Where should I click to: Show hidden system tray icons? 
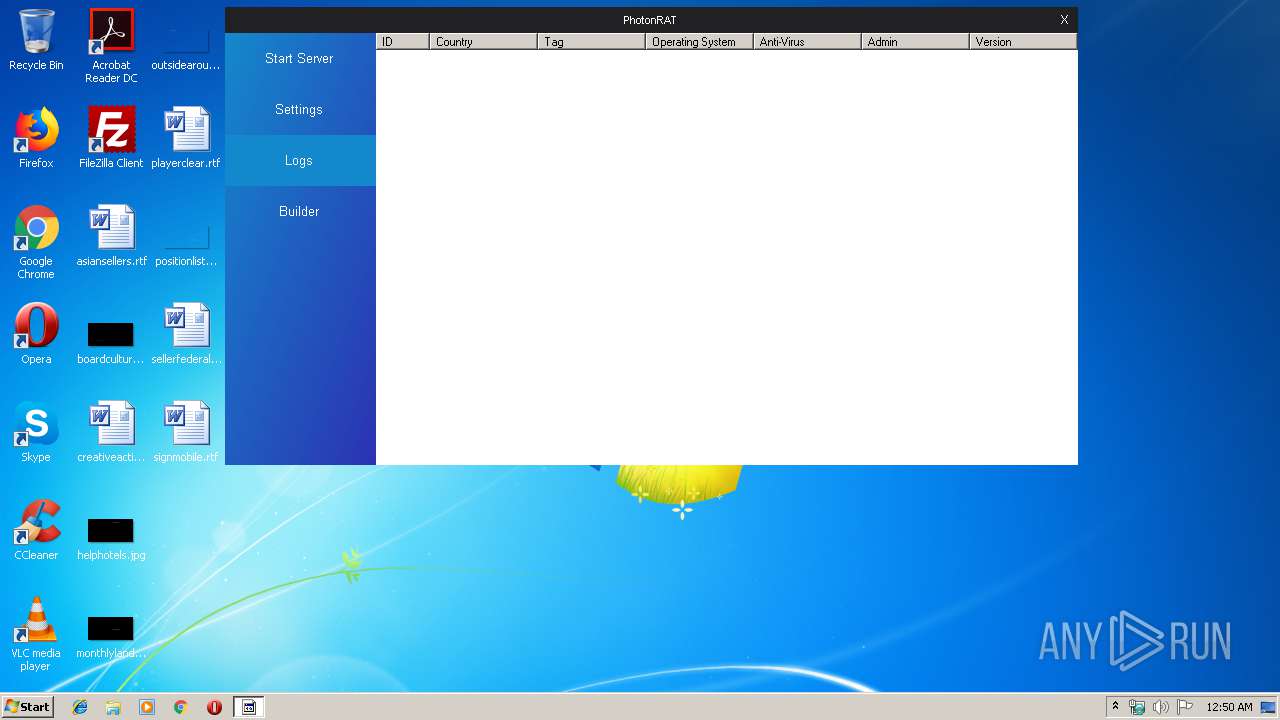pyautogui.click(x=1115, y=707)
